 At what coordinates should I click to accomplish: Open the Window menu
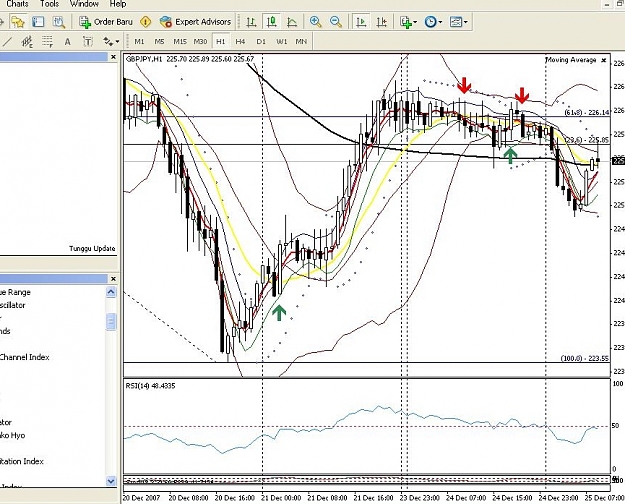[84, 4]
